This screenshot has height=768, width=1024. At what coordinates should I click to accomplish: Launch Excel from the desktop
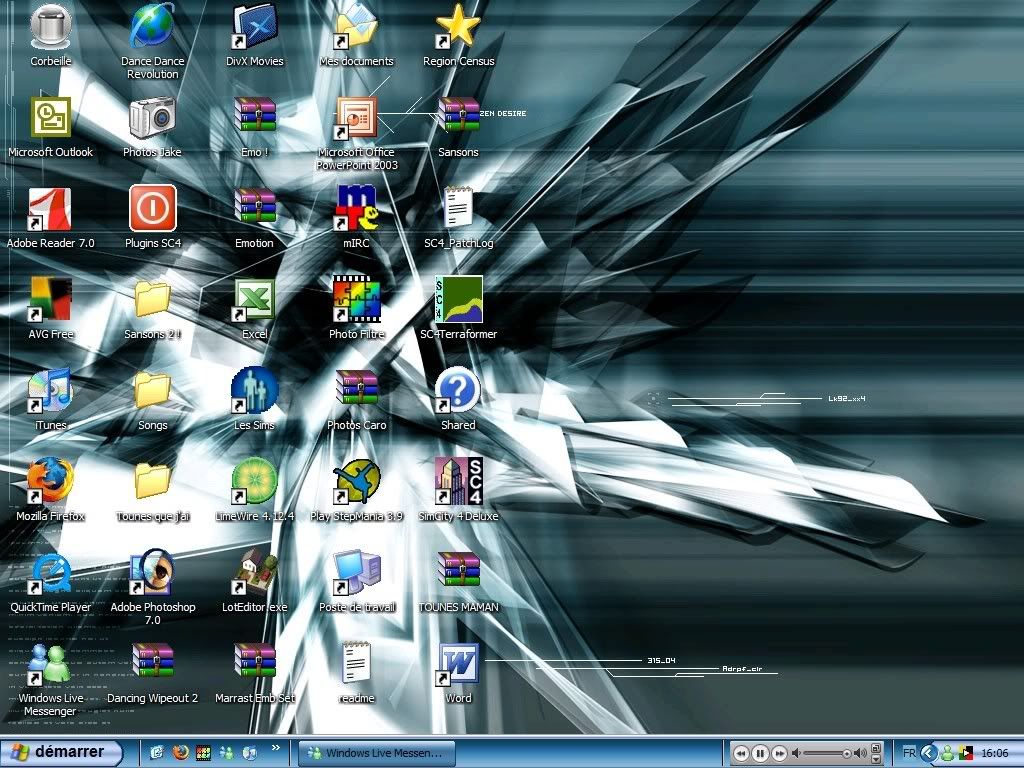[255, 308]
